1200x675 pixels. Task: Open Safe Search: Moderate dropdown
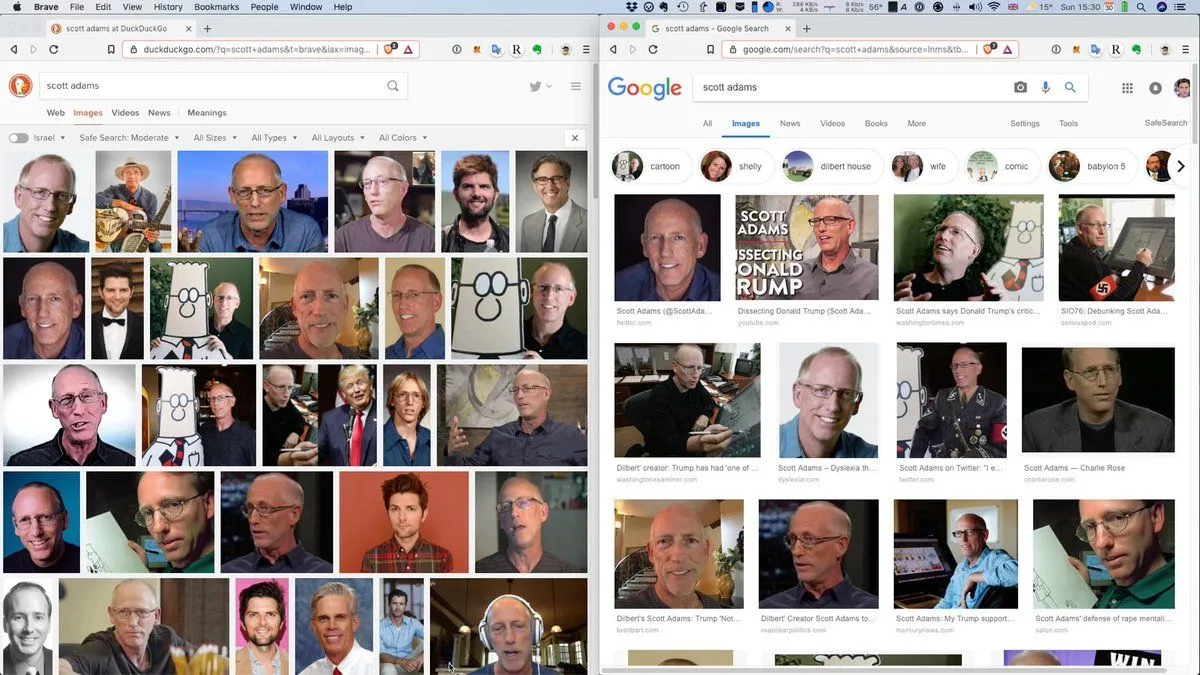(x=130, y=138)
